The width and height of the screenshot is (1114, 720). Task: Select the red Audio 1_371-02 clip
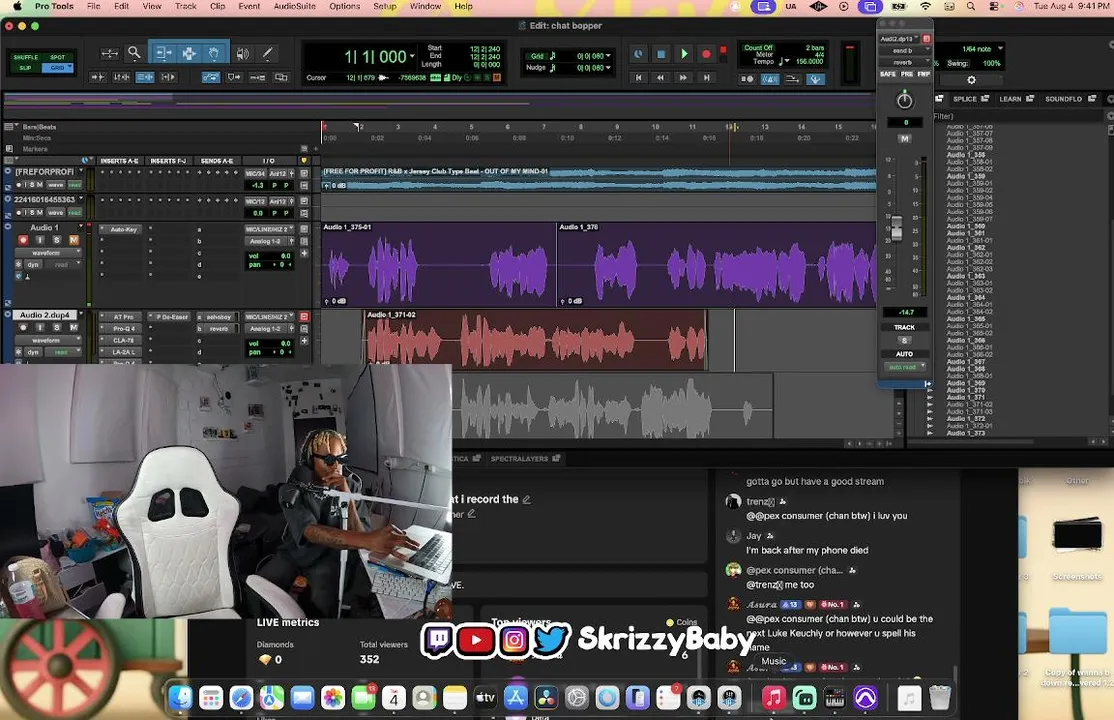(x=536, y=340)
